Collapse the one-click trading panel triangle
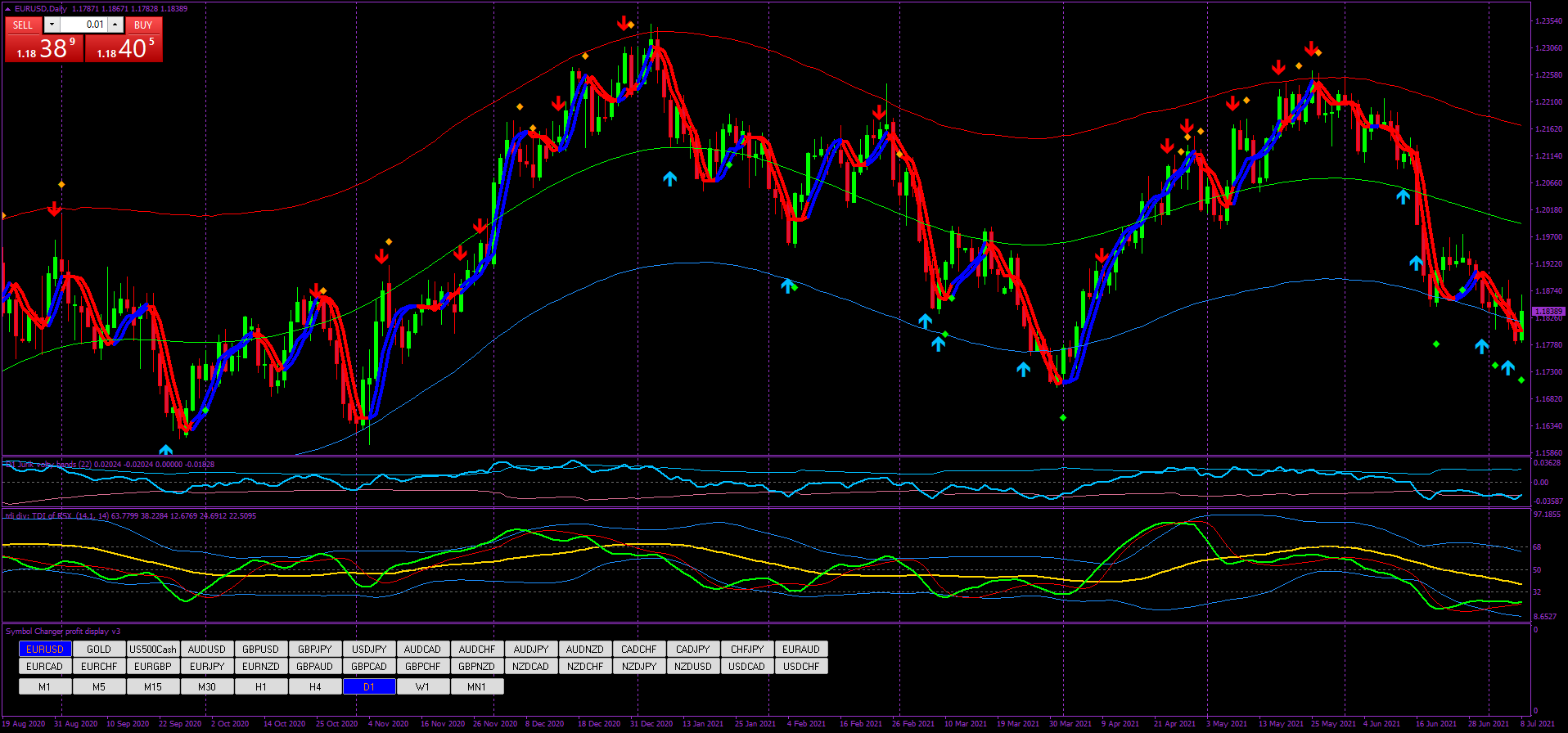This screenshot has width=1568, height=733. pos(7,9)
